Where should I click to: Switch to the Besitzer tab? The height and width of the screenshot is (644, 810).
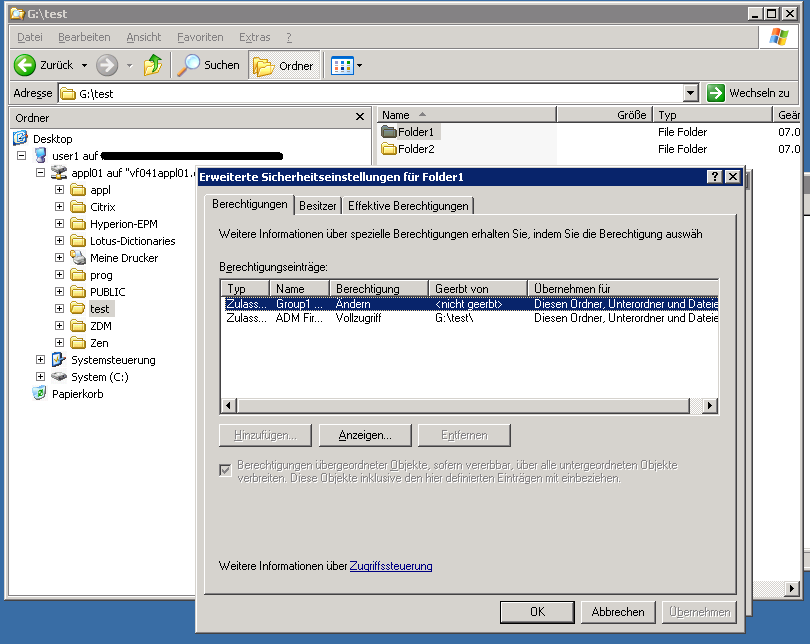pos(318,206)
